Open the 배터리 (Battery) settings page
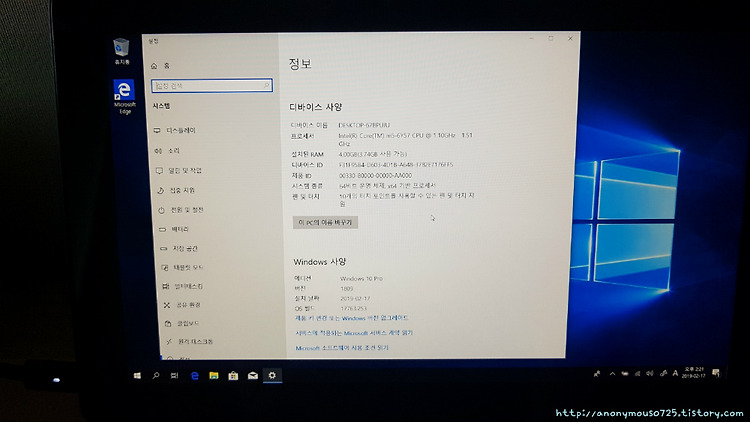Viewport: 750px width, 422px height. [174, 229]
